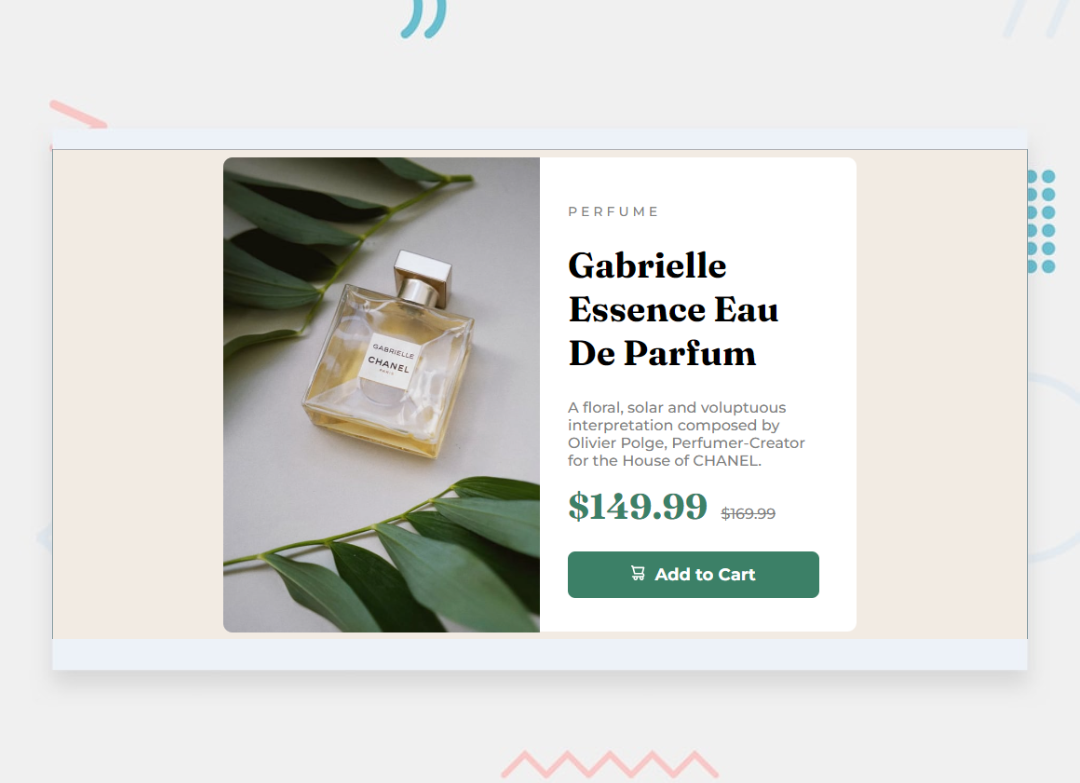Click the light blue bar under the card
Image resolution: width=1080 pixels, height=783 pixels.
(540, 654)
